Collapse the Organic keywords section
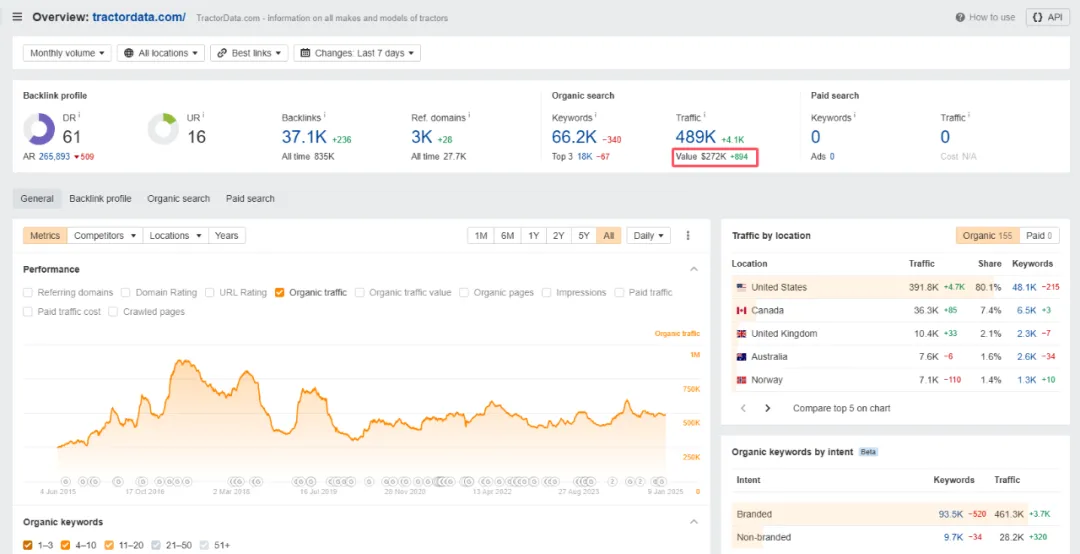 (694, 522)
